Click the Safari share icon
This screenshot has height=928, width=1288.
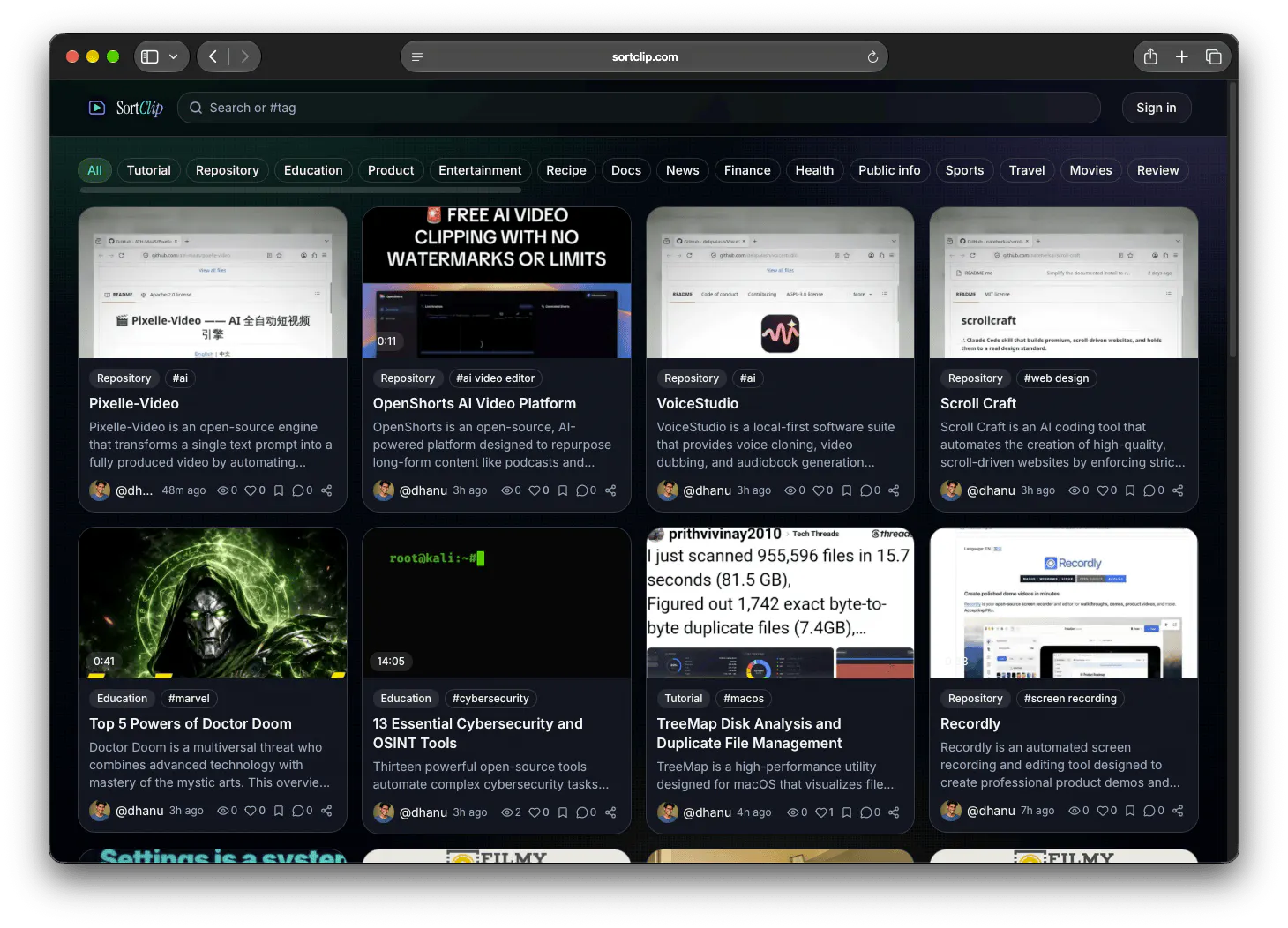pyautogui.click(x=1150, y=56)
